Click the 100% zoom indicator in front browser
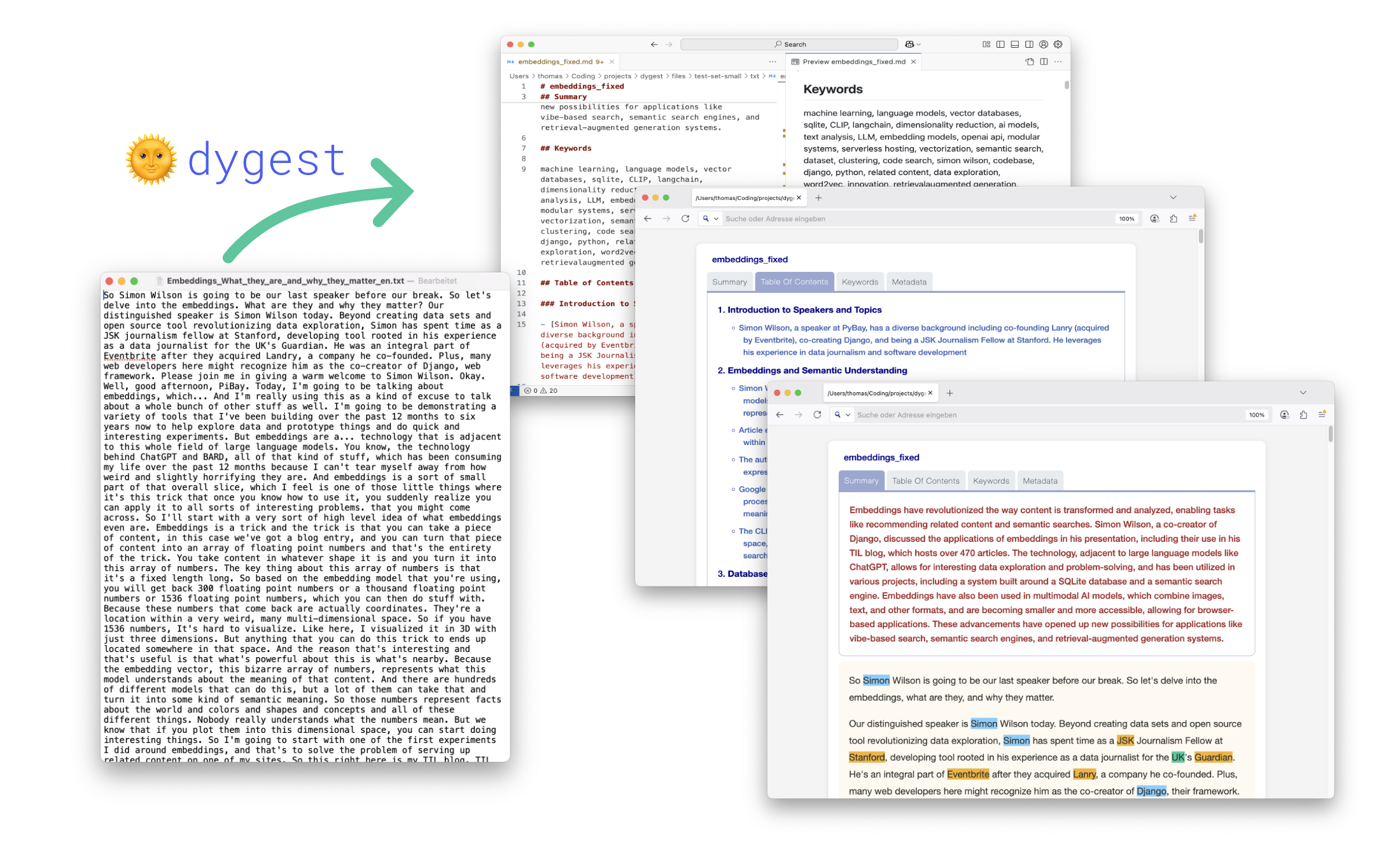This screenshot has height=850, width=1400. click(x=1256, y=414)
